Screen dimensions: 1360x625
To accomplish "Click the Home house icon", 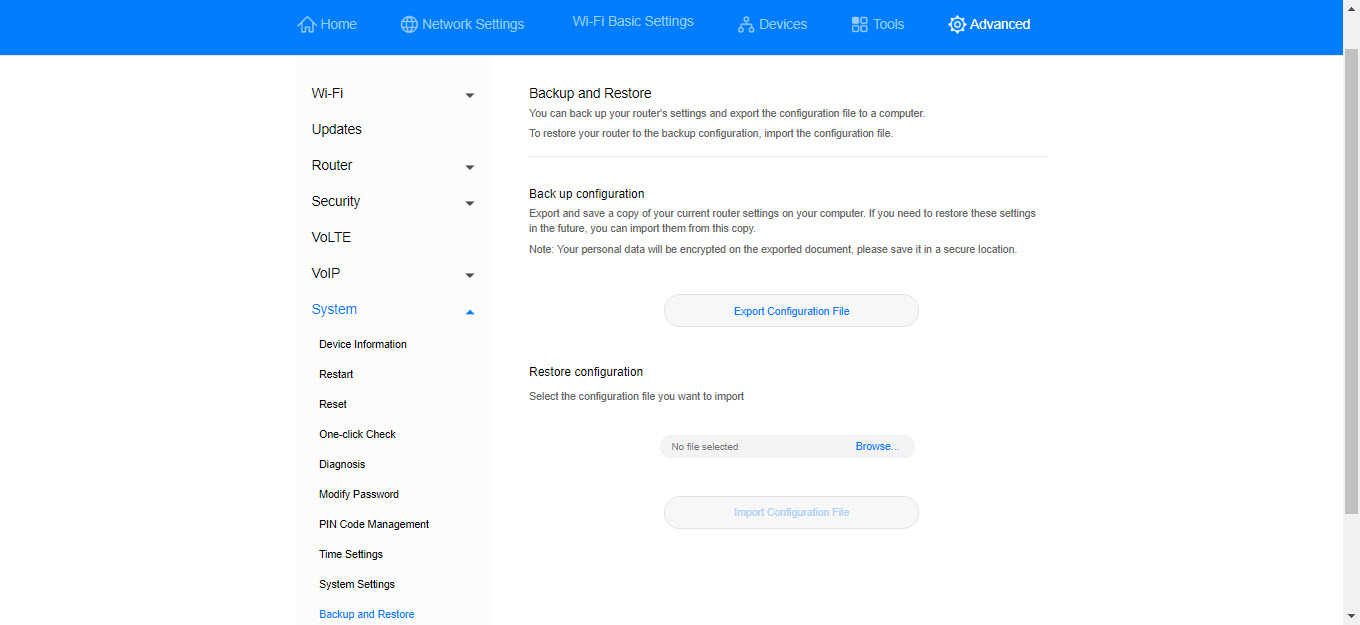I will pyautogui.click(x=307, y=24).
